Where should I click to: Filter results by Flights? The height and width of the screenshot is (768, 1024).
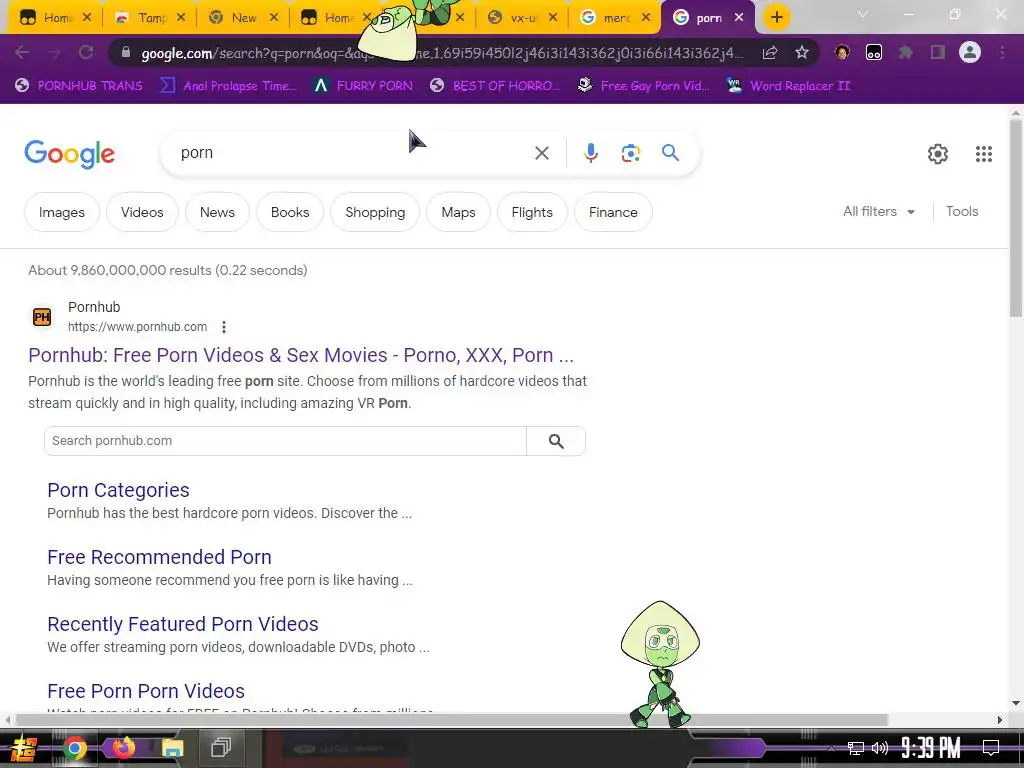[532, 212]
